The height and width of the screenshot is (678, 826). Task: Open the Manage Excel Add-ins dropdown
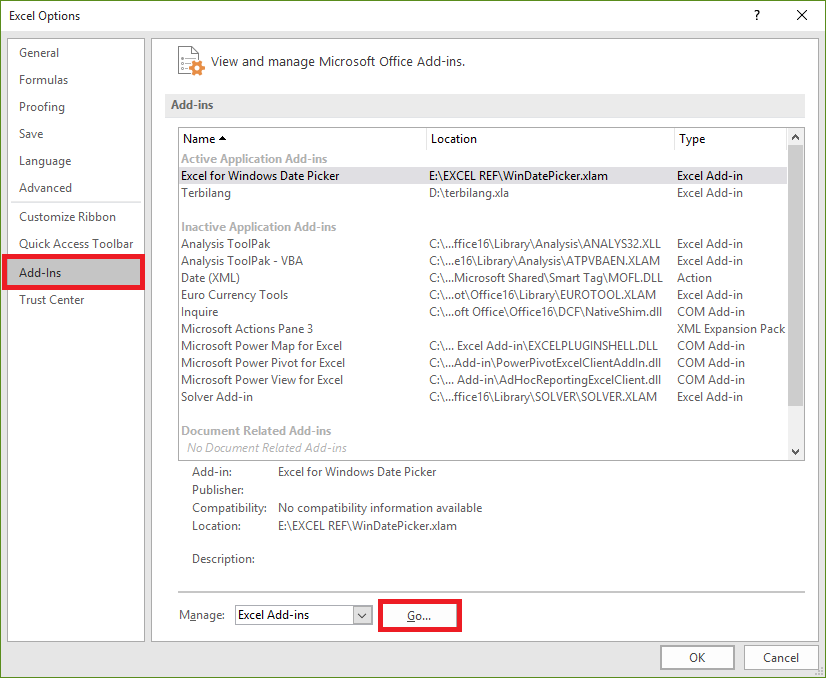pos(303,615)
